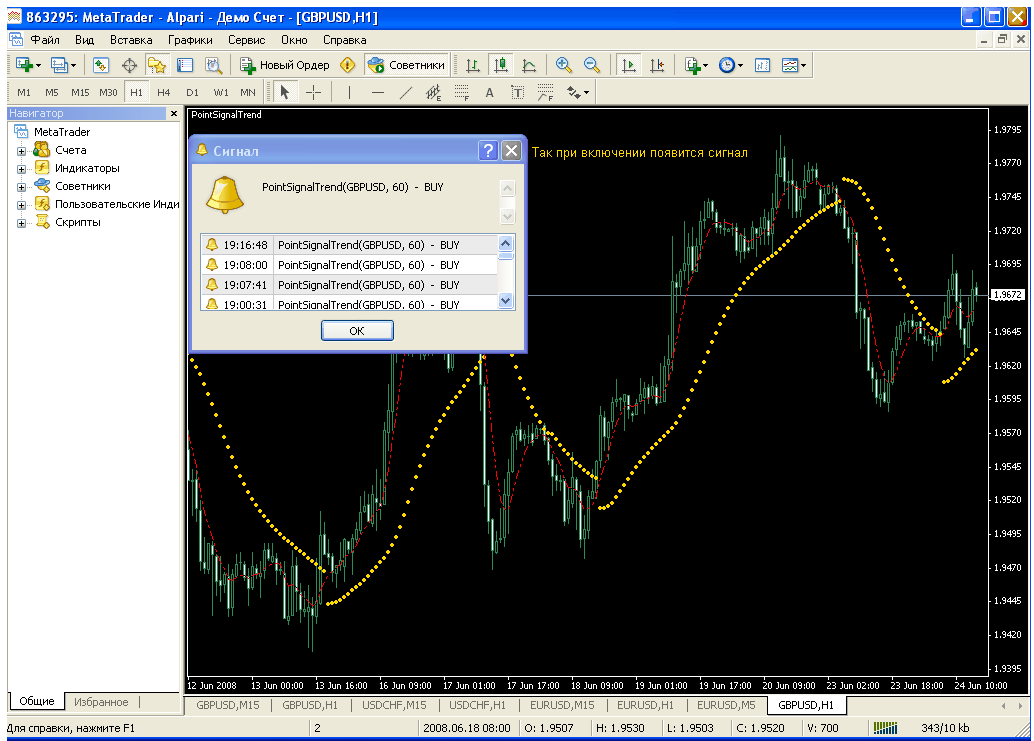The image size is (1034, 741).
Task: Switch chart to bar chart mode
Action: (473, 65)
